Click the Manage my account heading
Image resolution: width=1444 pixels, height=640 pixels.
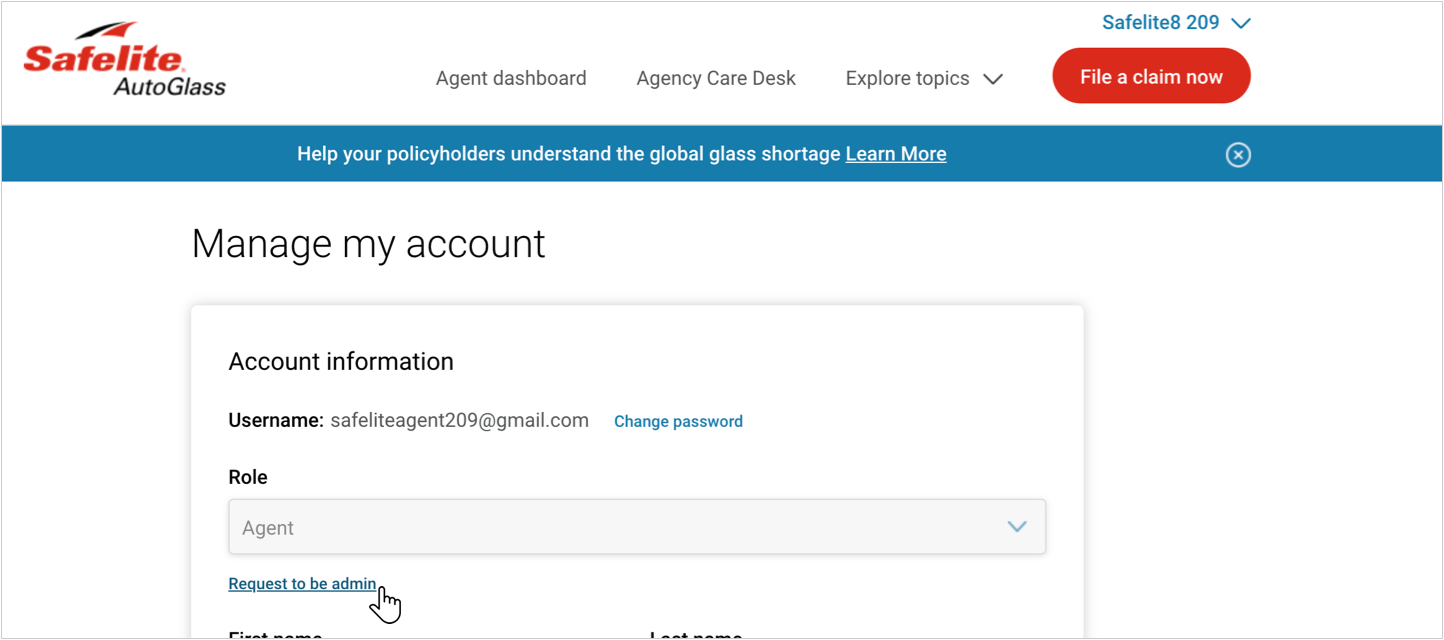[x=368, y=244]
